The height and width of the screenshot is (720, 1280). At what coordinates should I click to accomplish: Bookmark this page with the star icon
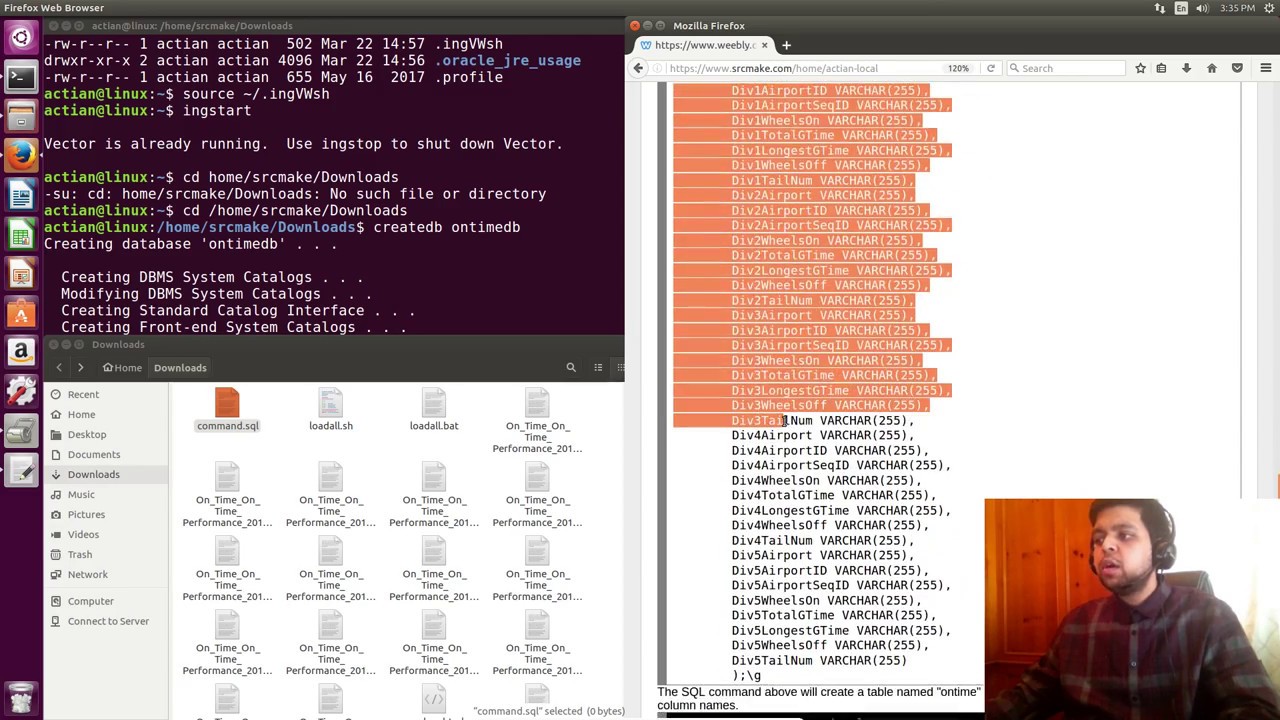(x=1140, y=68)
